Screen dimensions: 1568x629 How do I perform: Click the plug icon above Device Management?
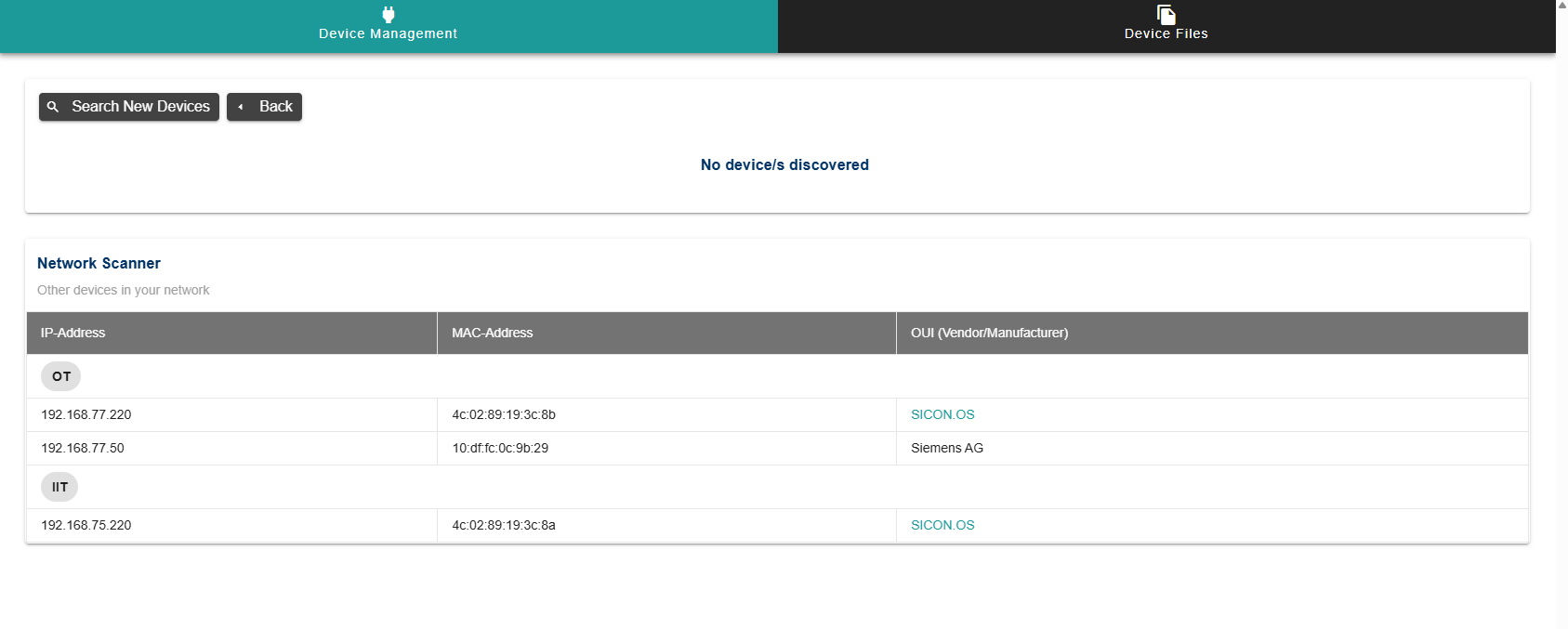pos(389,14)
